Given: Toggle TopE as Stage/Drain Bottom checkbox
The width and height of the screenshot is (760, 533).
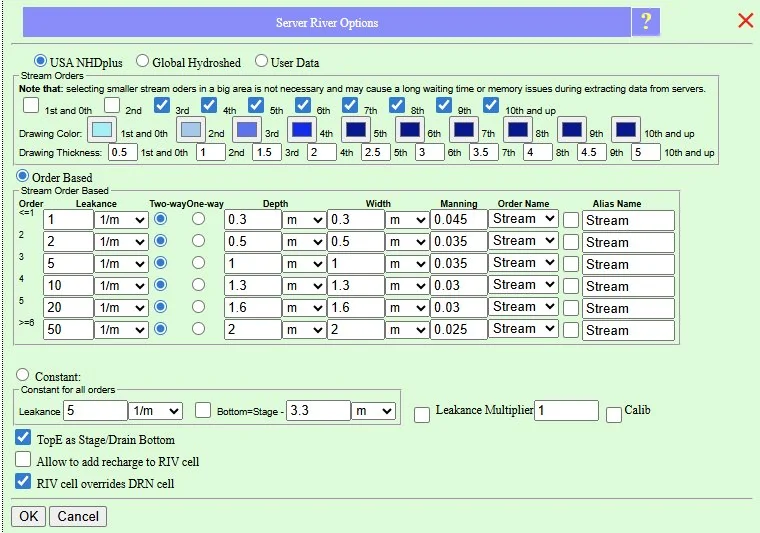Looking at the screenshot, I should click(x=23, y=437).
